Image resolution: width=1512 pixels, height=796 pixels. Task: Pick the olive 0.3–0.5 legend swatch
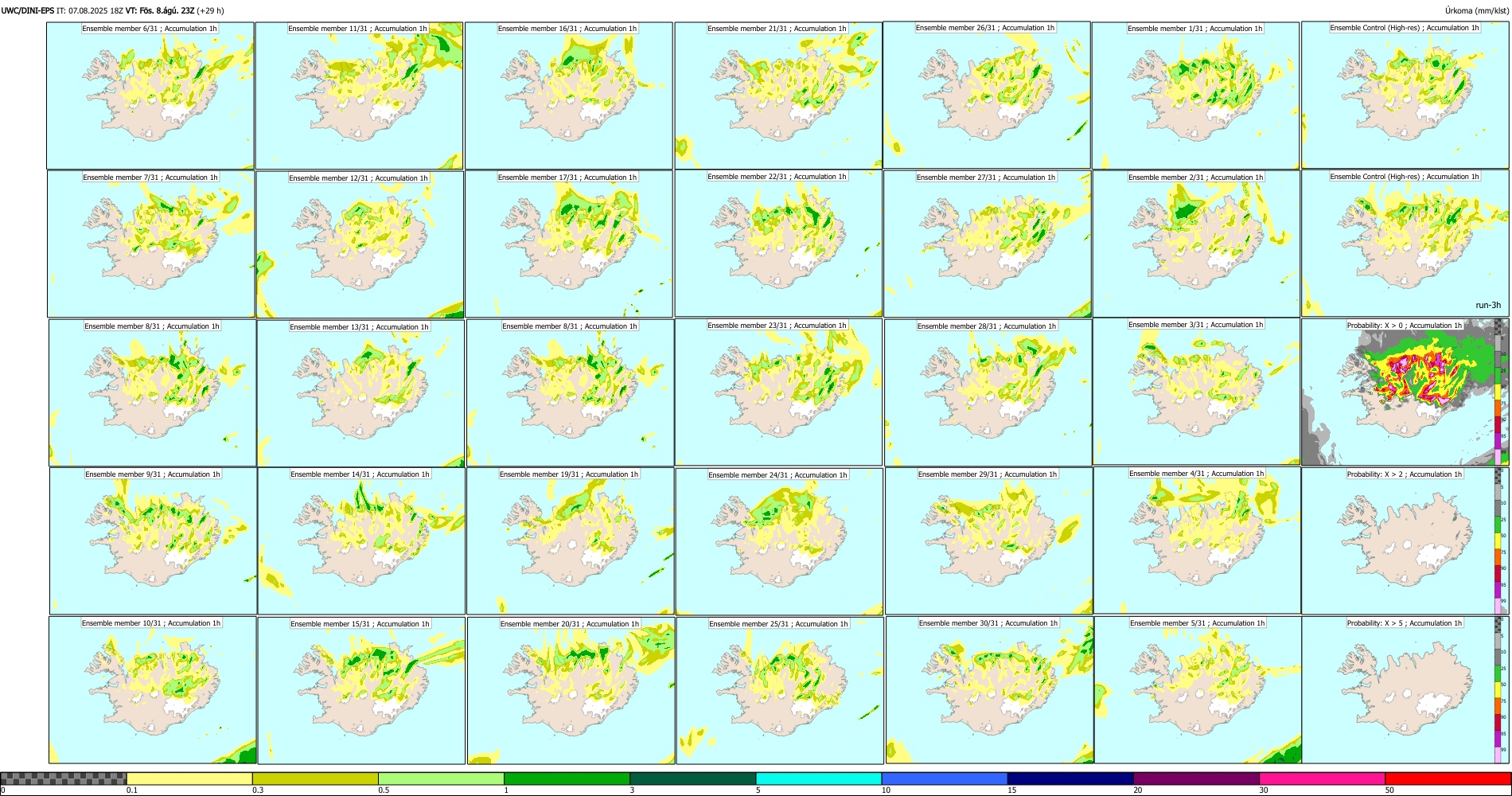coord(315,778)
